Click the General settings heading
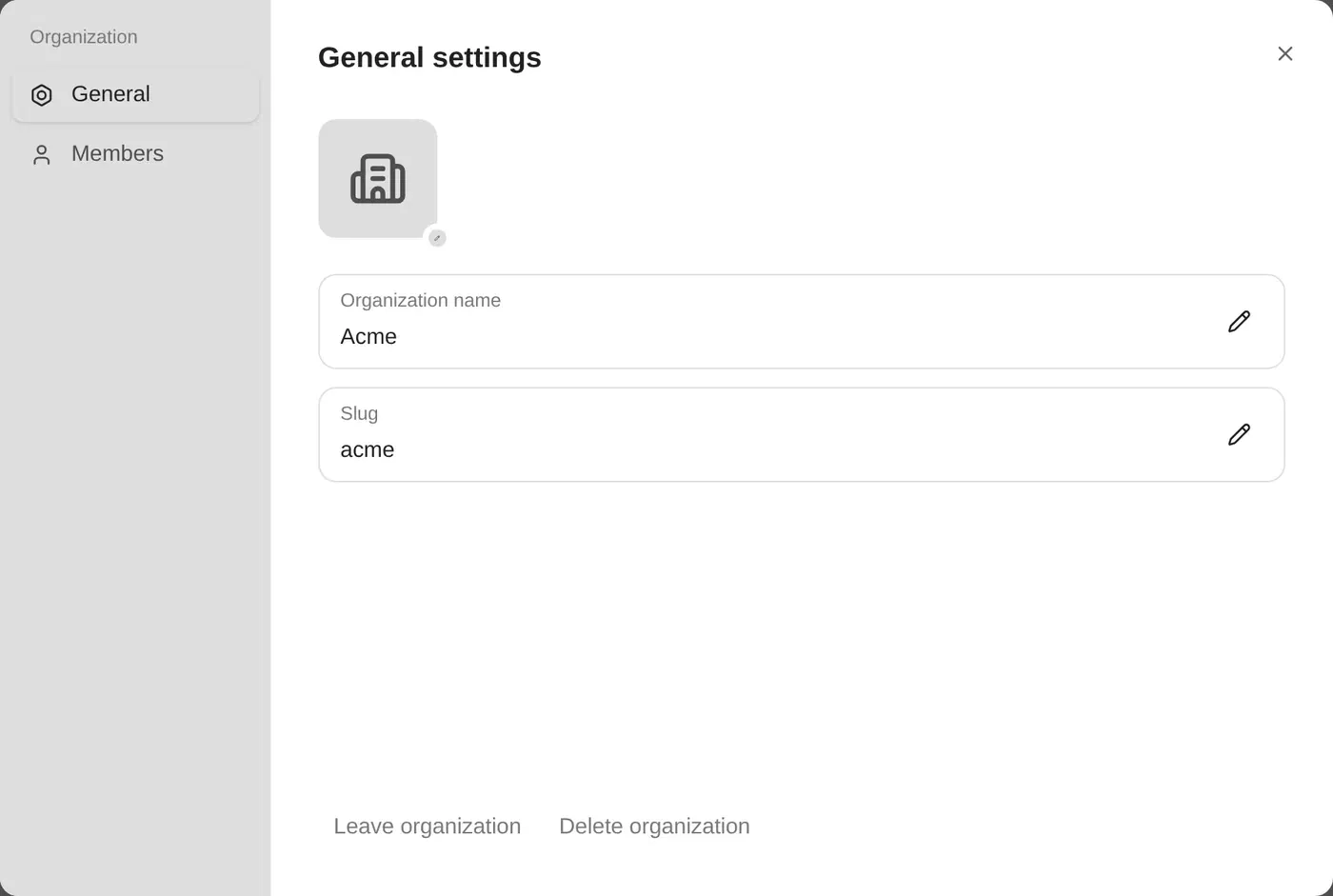The height and width of the screenshot is (896, 1333). tap(429, 57)
